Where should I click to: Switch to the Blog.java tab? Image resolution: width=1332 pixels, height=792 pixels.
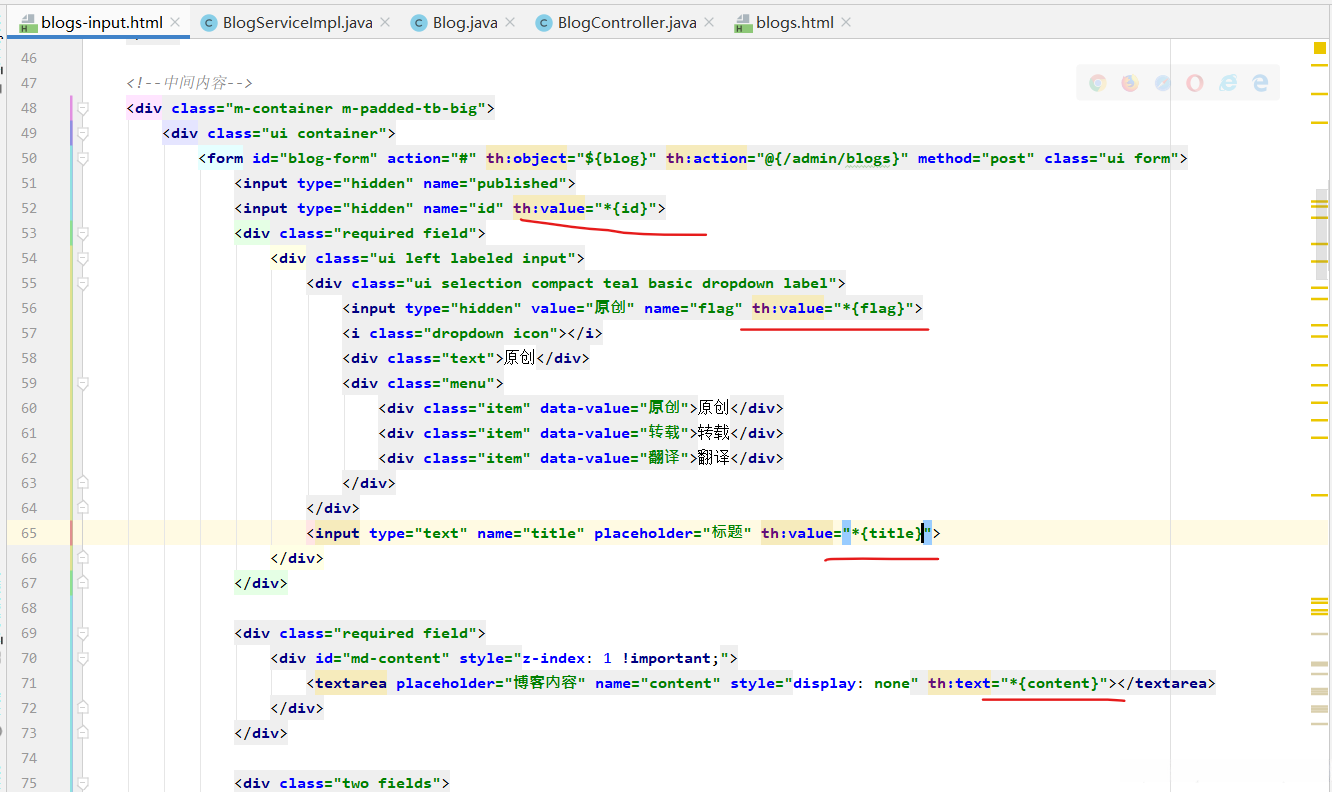[465, 22]
